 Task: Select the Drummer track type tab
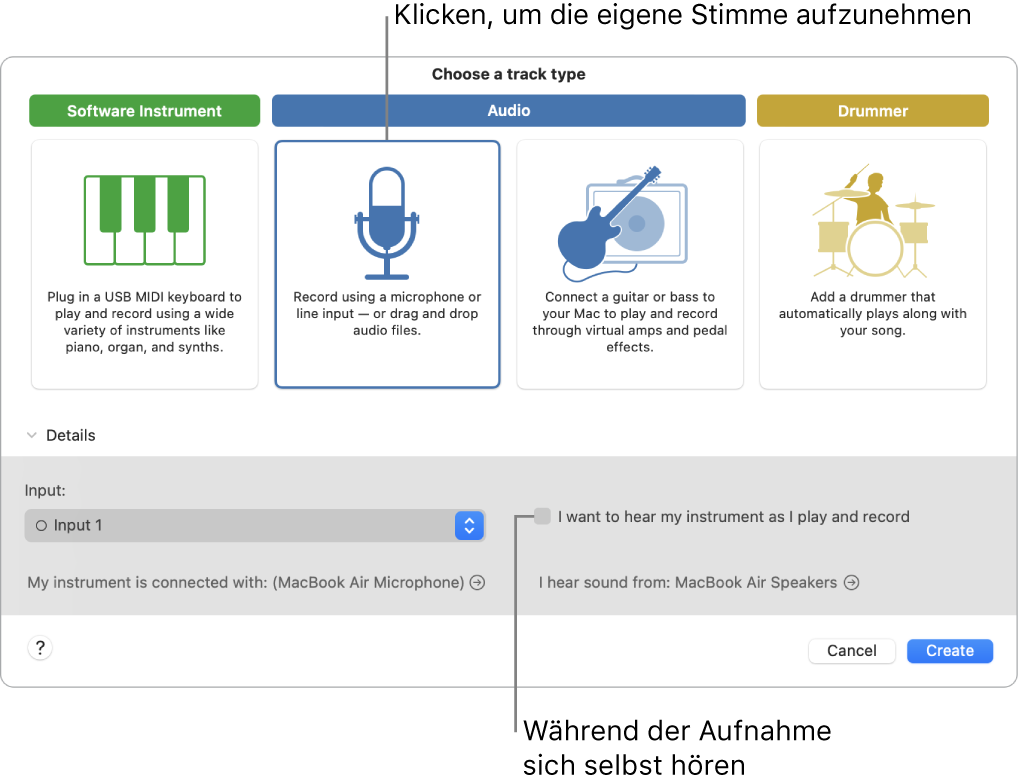click(x=872, y=110)
